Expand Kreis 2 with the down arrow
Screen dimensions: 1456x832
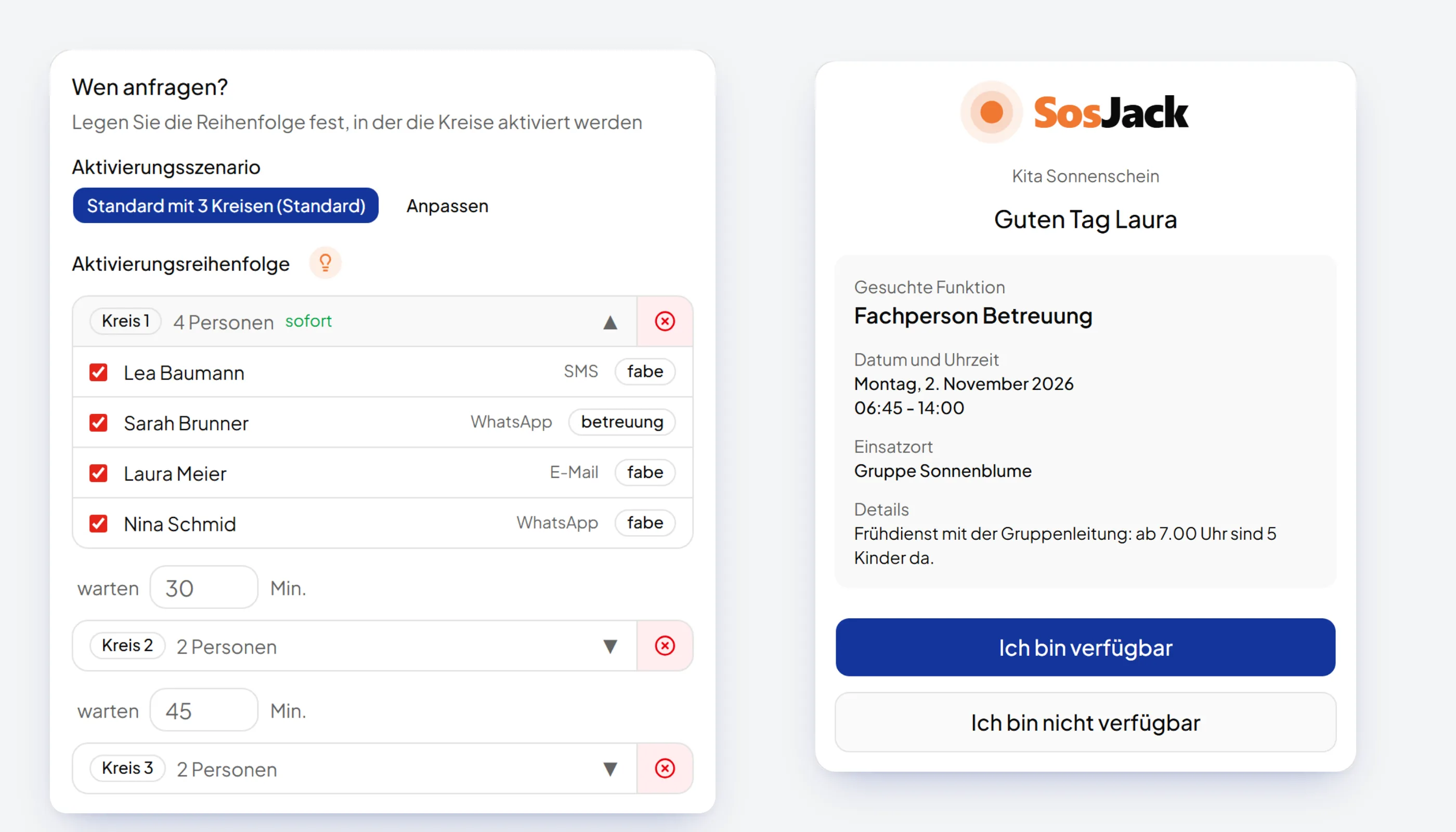pyautogui.click(x=610, y=646)
